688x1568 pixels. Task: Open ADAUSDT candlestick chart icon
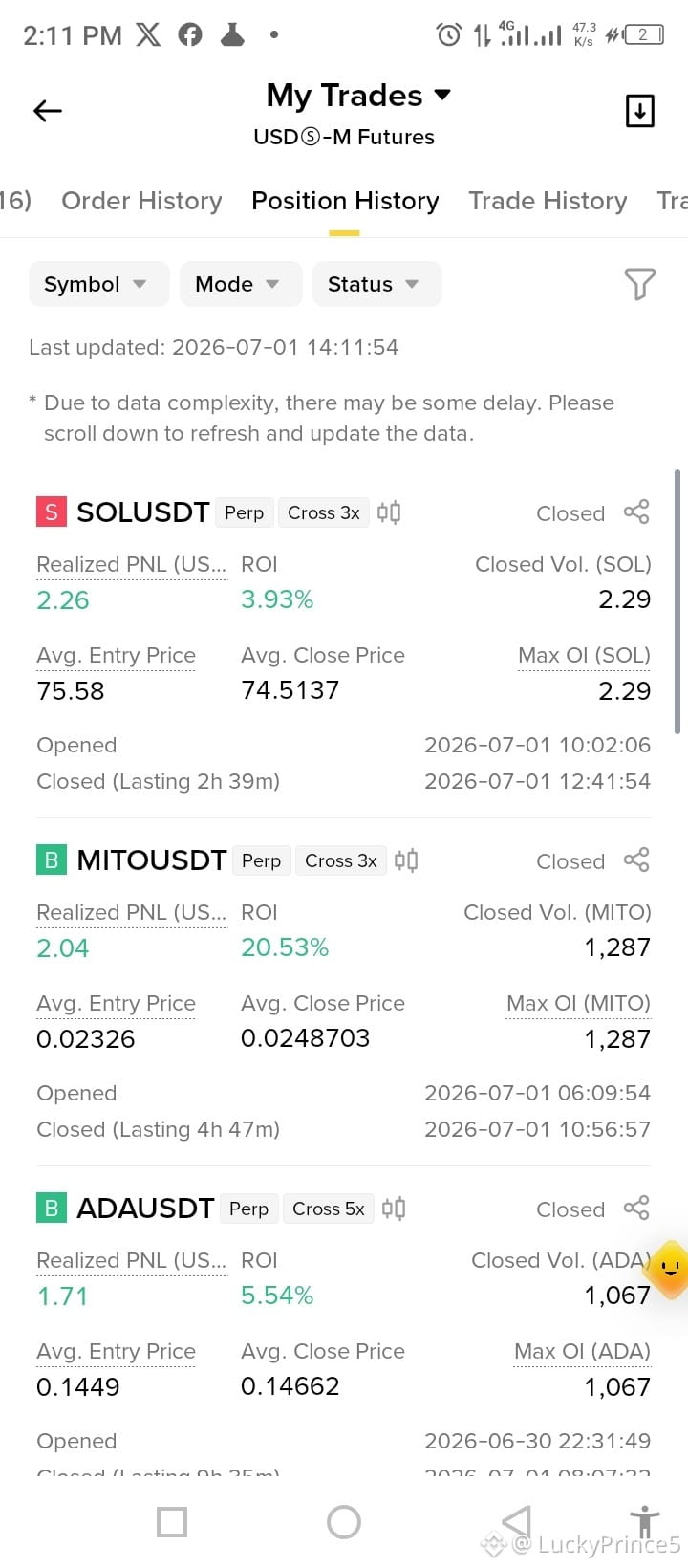click(x=394, y=1209)
